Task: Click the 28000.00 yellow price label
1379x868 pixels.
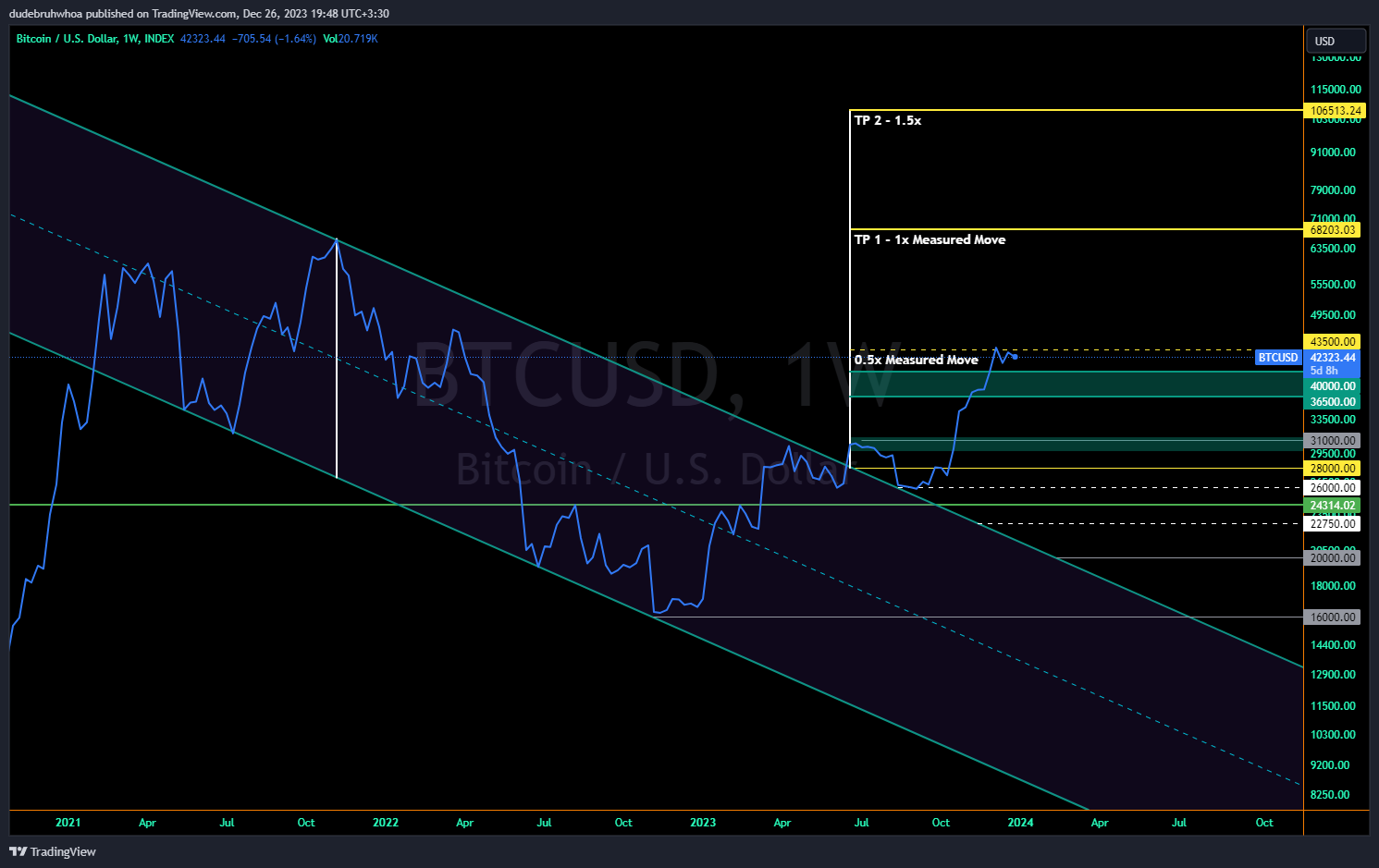Action: tap(1333, 469)
